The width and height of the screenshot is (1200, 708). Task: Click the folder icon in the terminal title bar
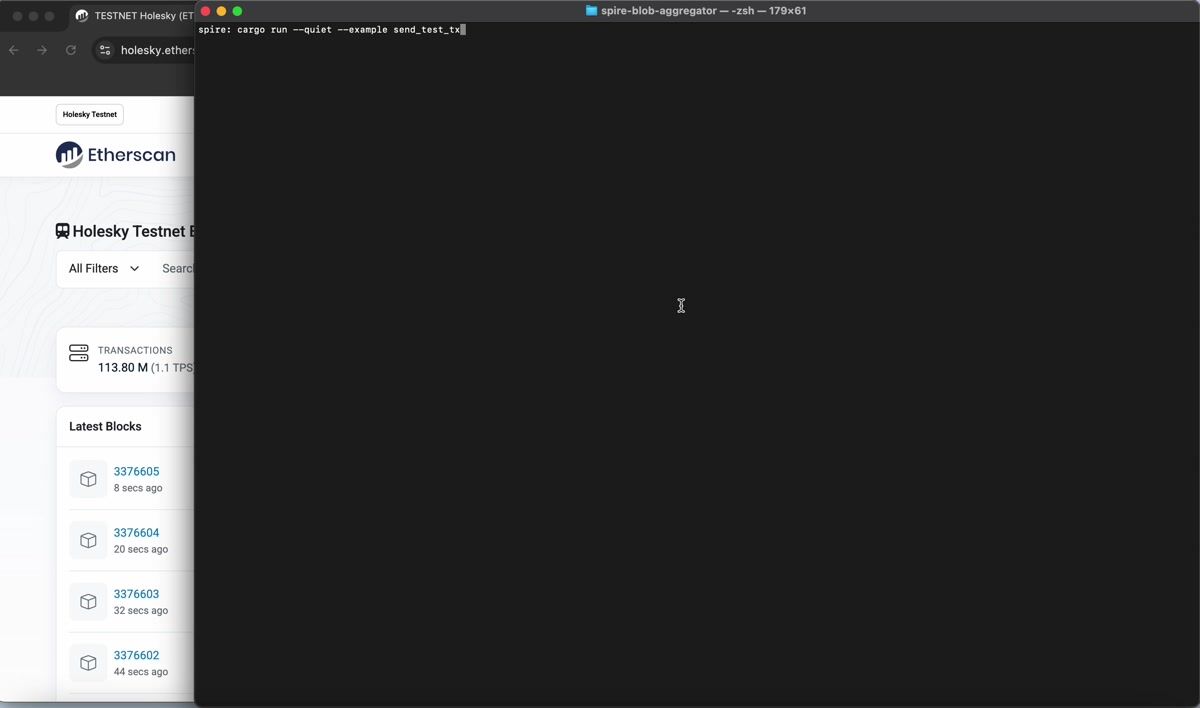589,11
